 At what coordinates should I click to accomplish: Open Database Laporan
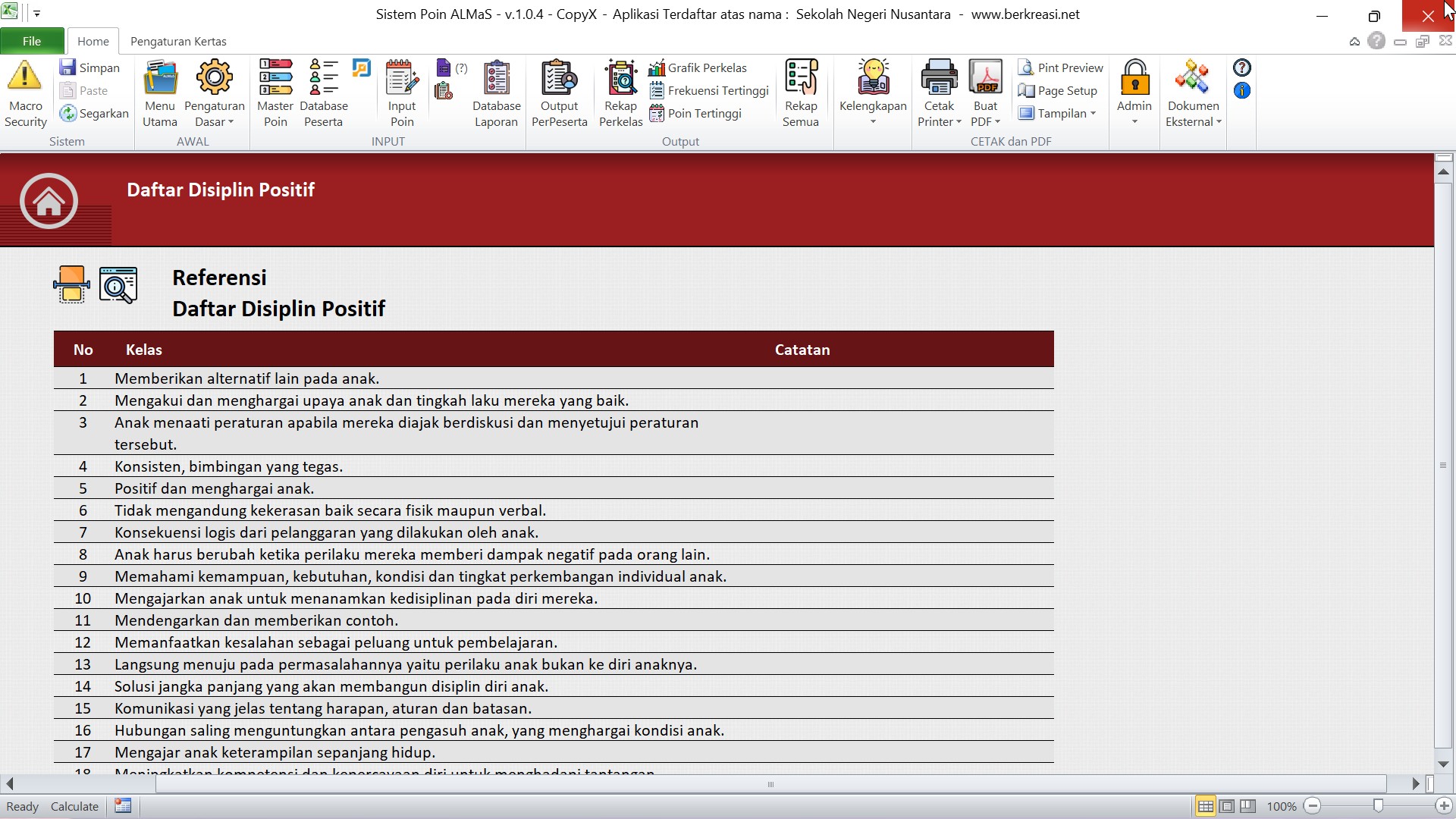tap(497, 93)
